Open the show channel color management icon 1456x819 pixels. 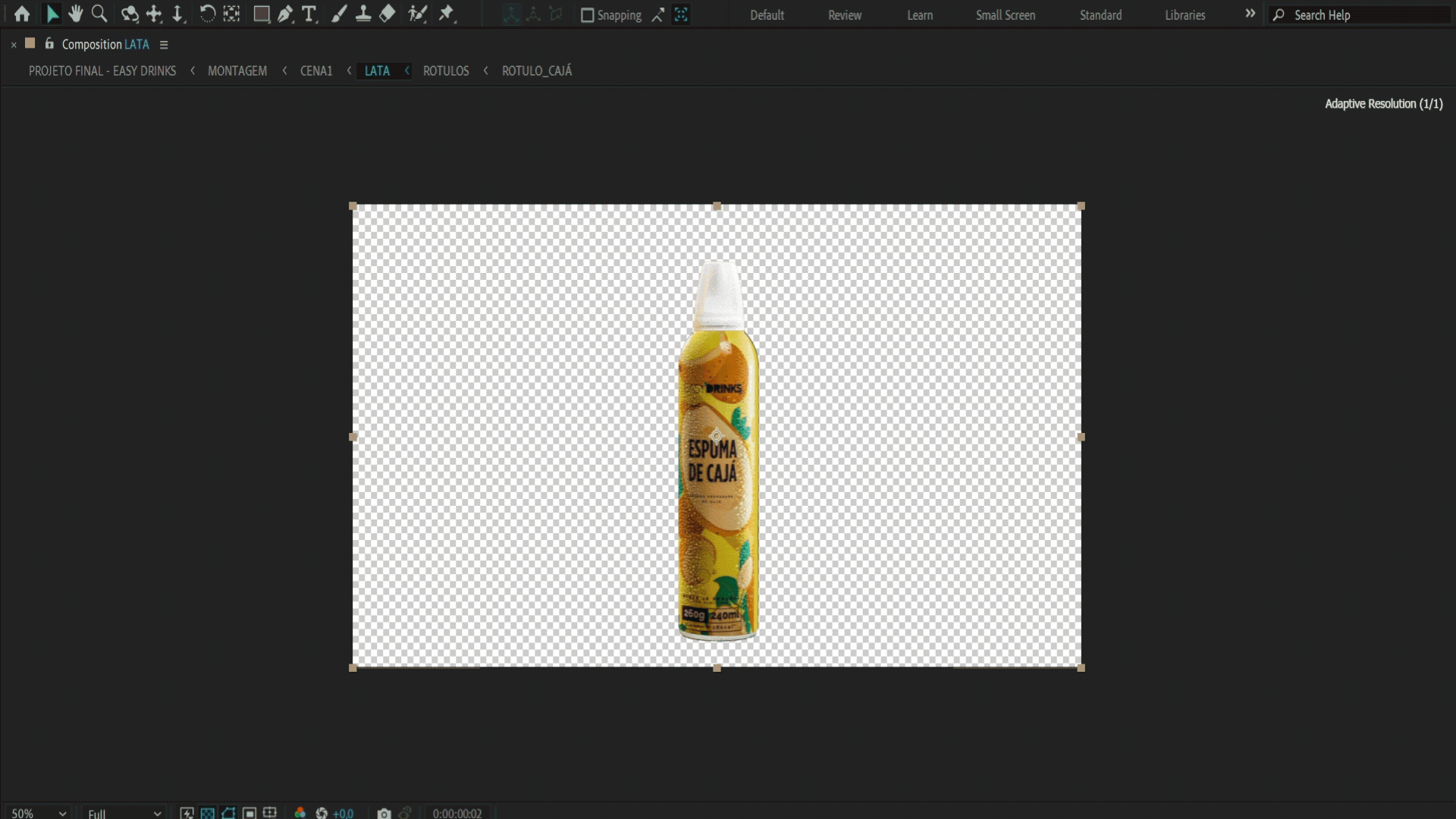300,813
